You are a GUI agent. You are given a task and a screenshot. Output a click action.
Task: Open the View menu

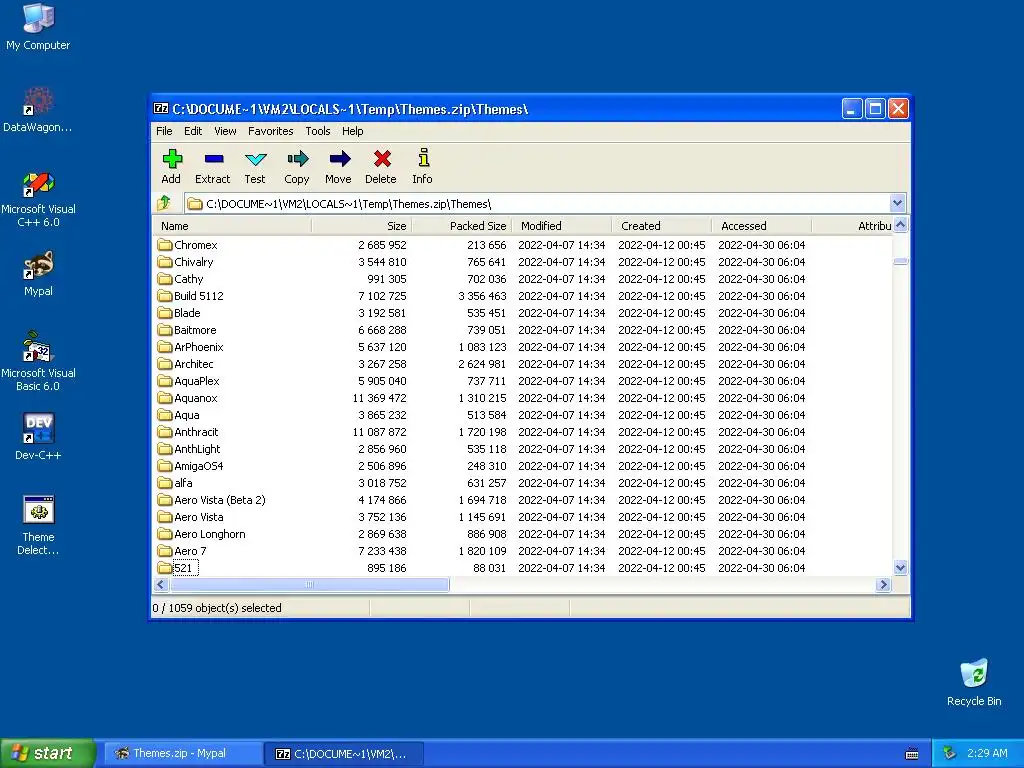click(225, 131)
